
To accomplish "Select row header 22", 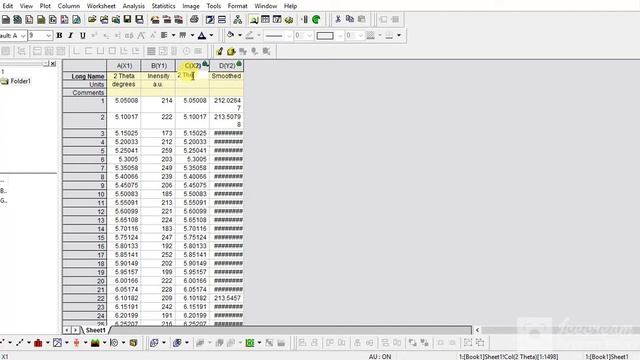I will [84, 298].
